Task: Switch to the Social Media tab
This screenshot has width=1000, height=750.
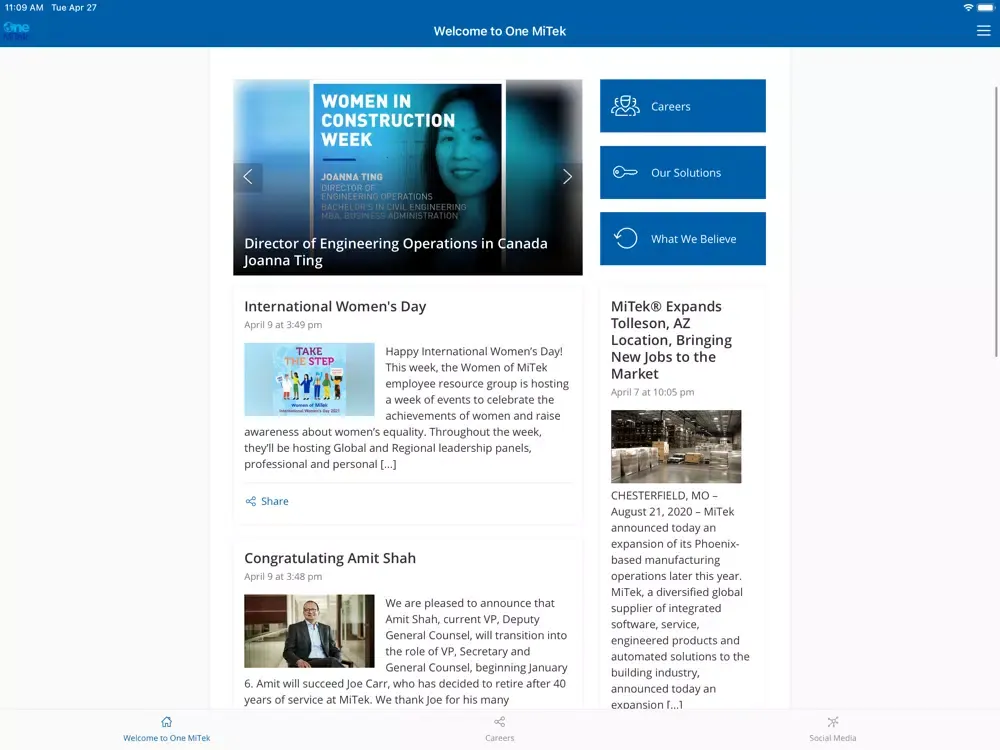Action: pyautogui.click(x=832, y=730)
